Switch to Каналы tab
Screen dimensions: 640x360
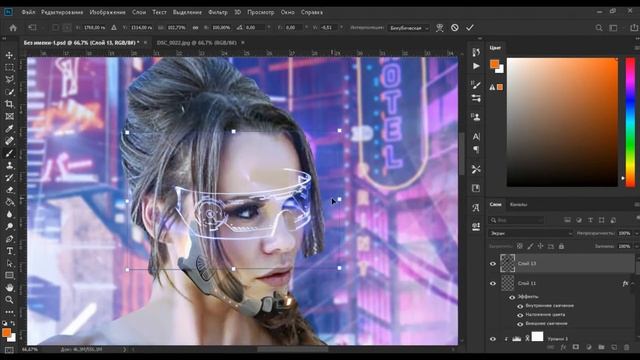point(518,204)
